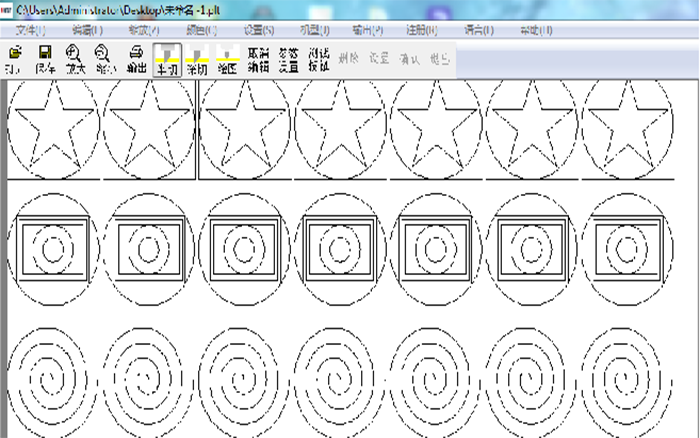Screen dimensions: 700x438
Task: Toggle the 半切 half-cut mode
Action: (168, 59)
